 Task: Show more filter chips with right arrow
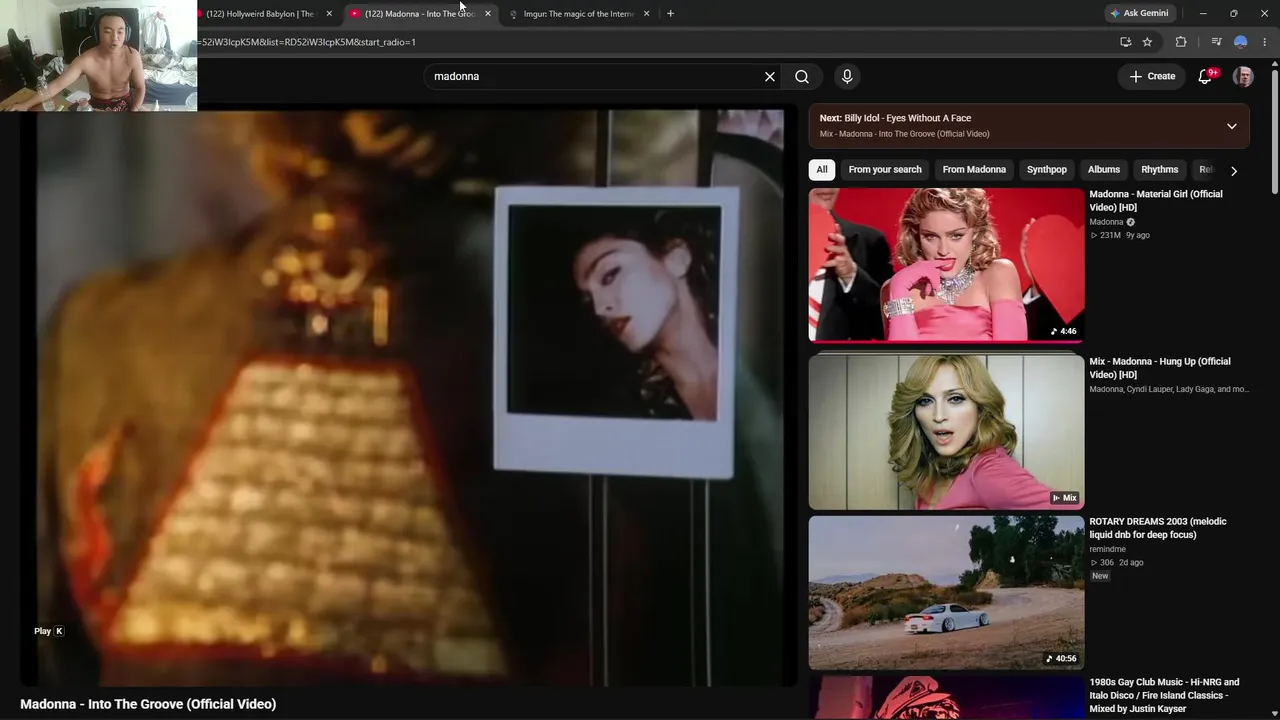pos(1234,171)
